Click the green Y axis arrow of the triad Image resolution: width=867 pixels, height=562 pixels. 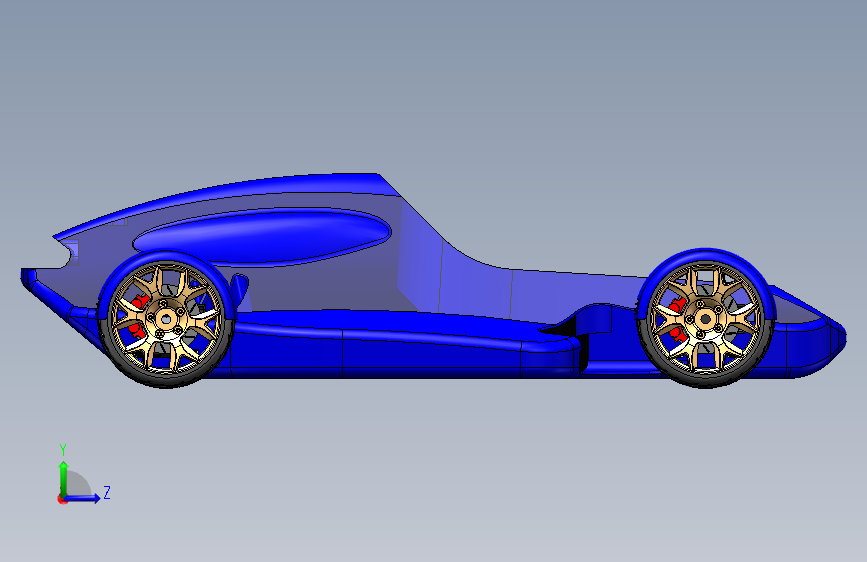[64, 479]
